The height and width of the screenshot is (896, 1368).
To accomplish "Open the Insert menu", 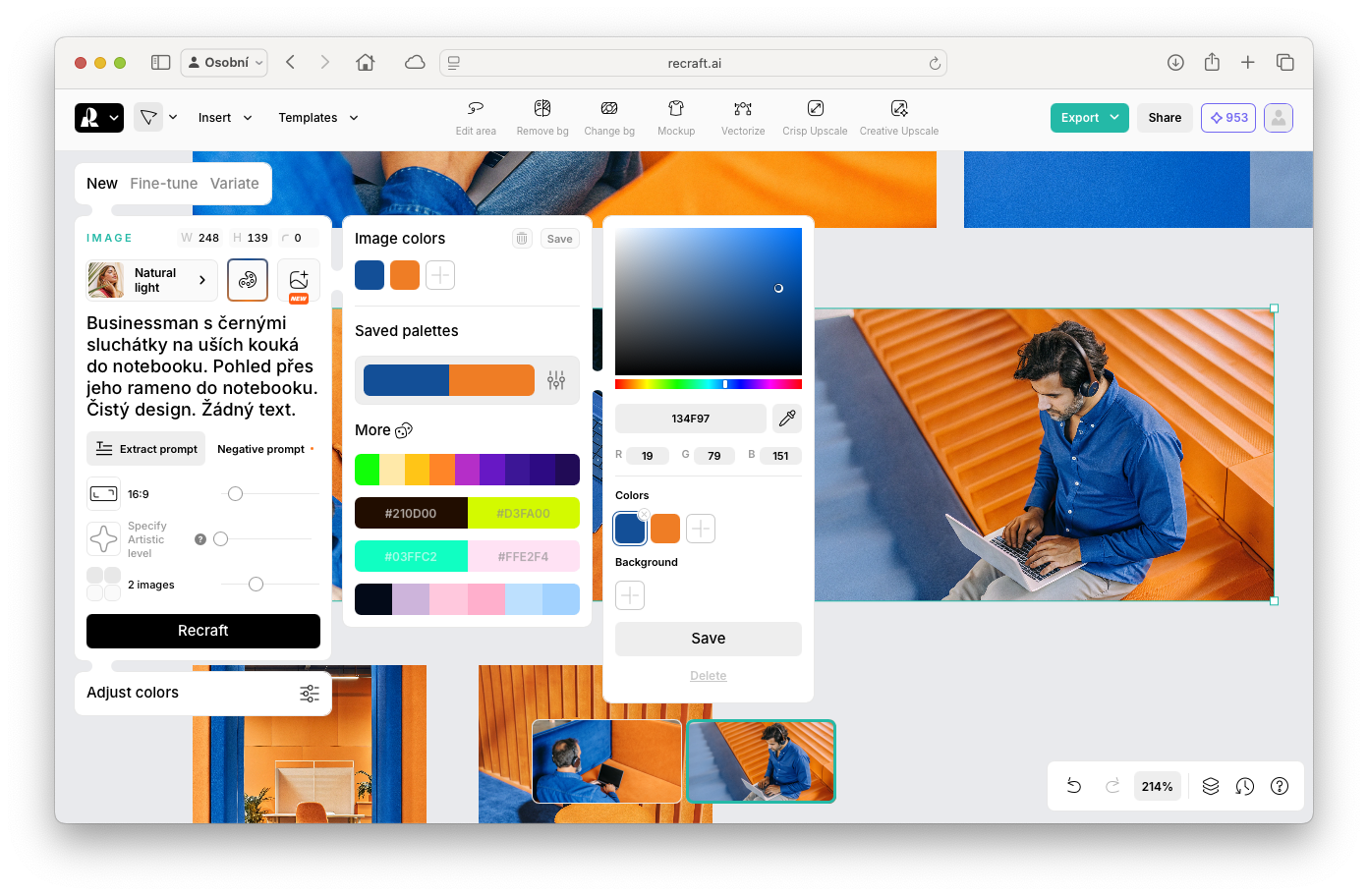I will pos(225,118).
